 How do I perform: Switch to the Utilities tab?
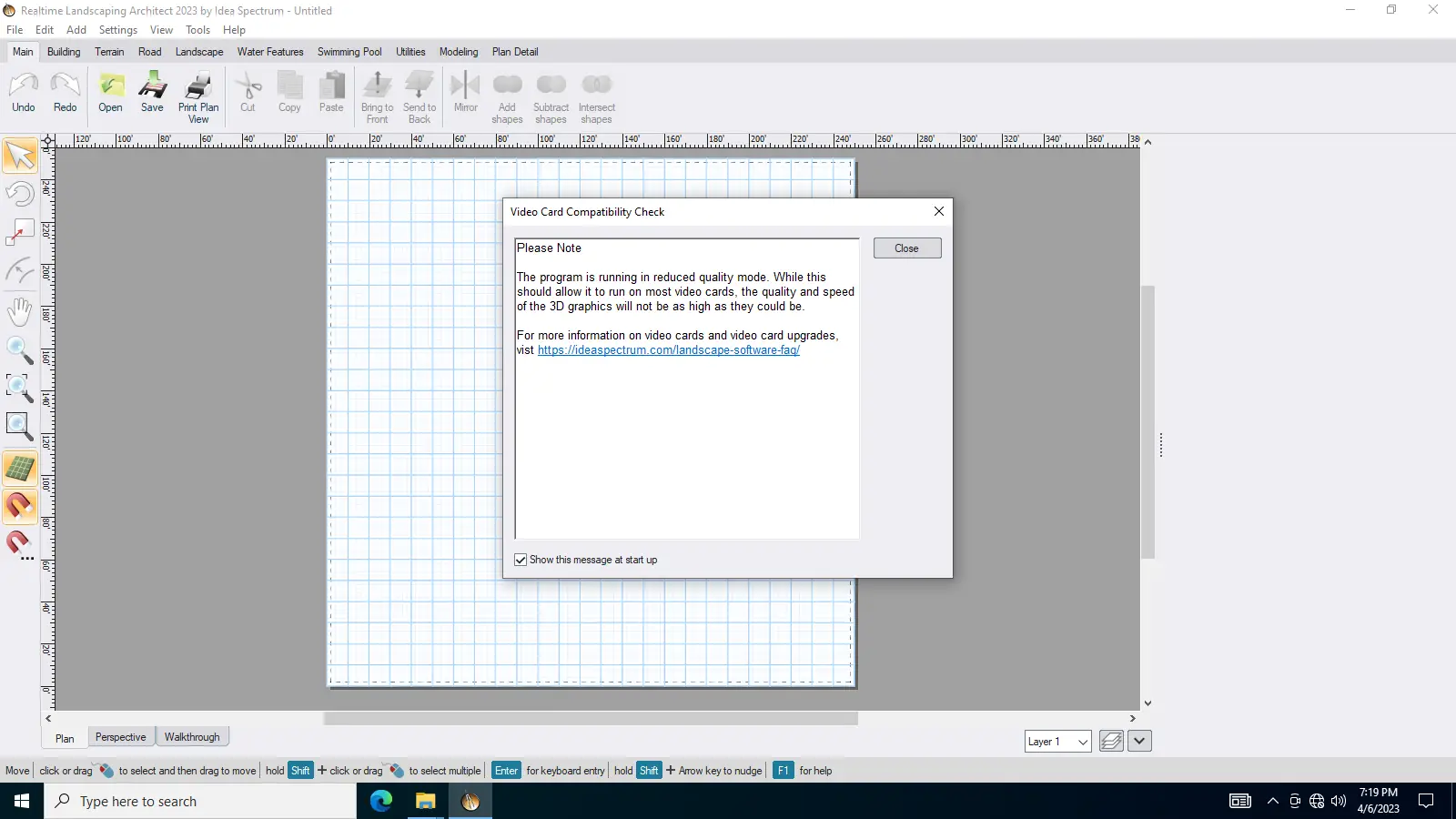[410, 52]
